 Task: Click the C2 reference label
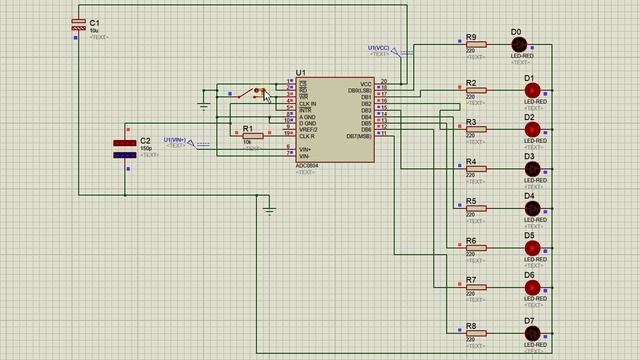coord(145,141)
